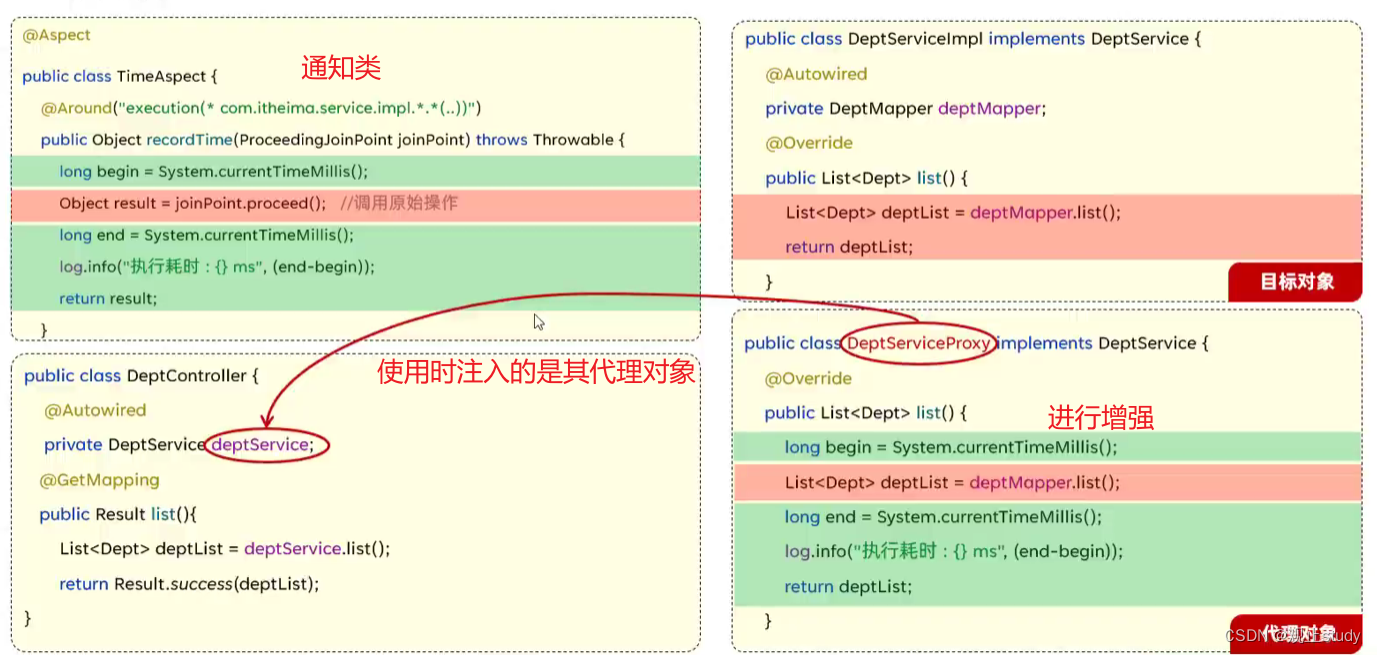This screenshot has height=655, width=1377.
Task: Click the @Around execution pointcut line
Action: point(261,107)
